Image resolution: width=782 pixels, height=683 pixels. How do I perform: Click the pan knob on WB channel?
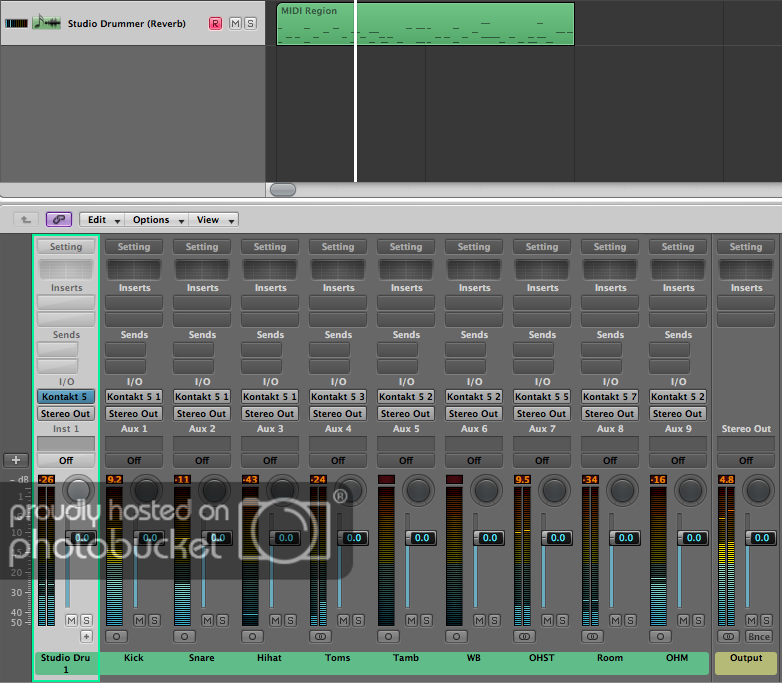coord(486,490)
